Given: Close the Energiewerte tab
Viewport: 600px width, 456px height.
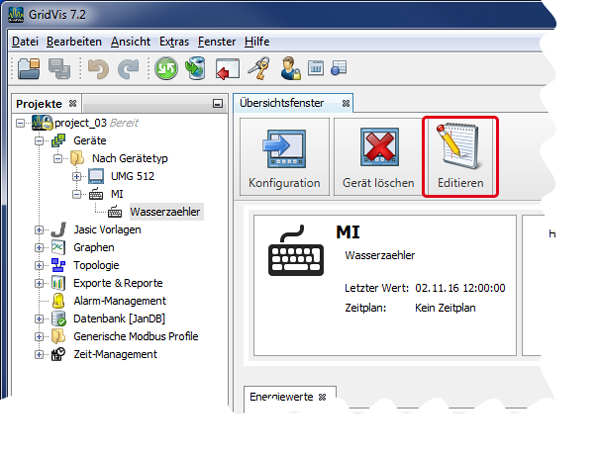Looking at the screenshot, I should [x=323, y=397].
